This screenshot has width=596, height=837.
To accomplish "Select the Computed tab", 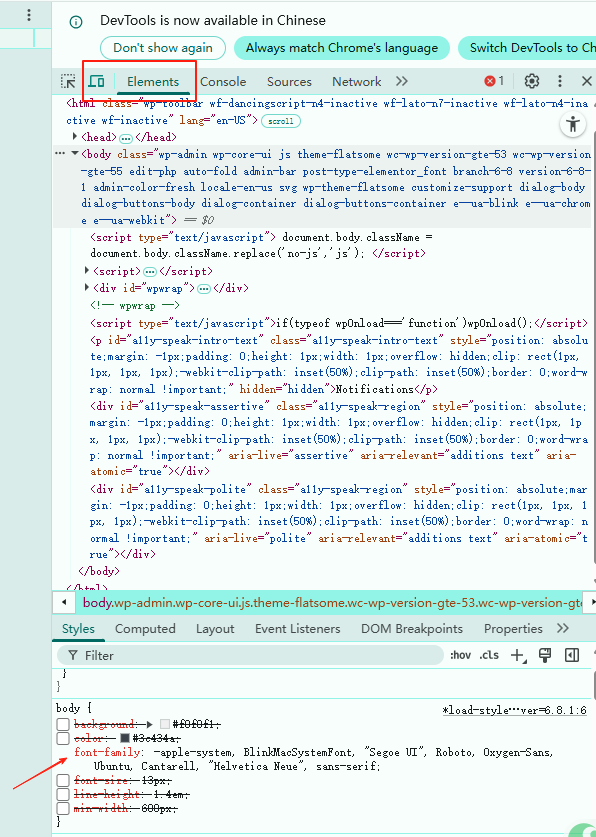I will pos(145,629).
